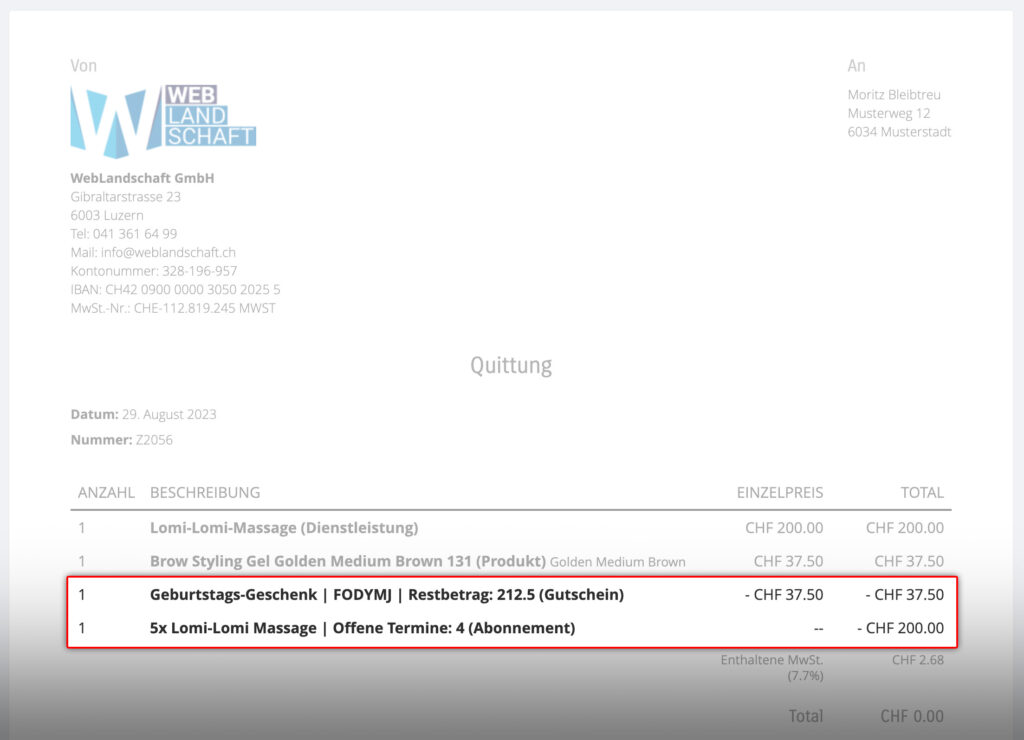Click the Geburtstags-Geschenk Gutschein row
The height and width of the screenshot is (740, 1024).
point(387,595)
